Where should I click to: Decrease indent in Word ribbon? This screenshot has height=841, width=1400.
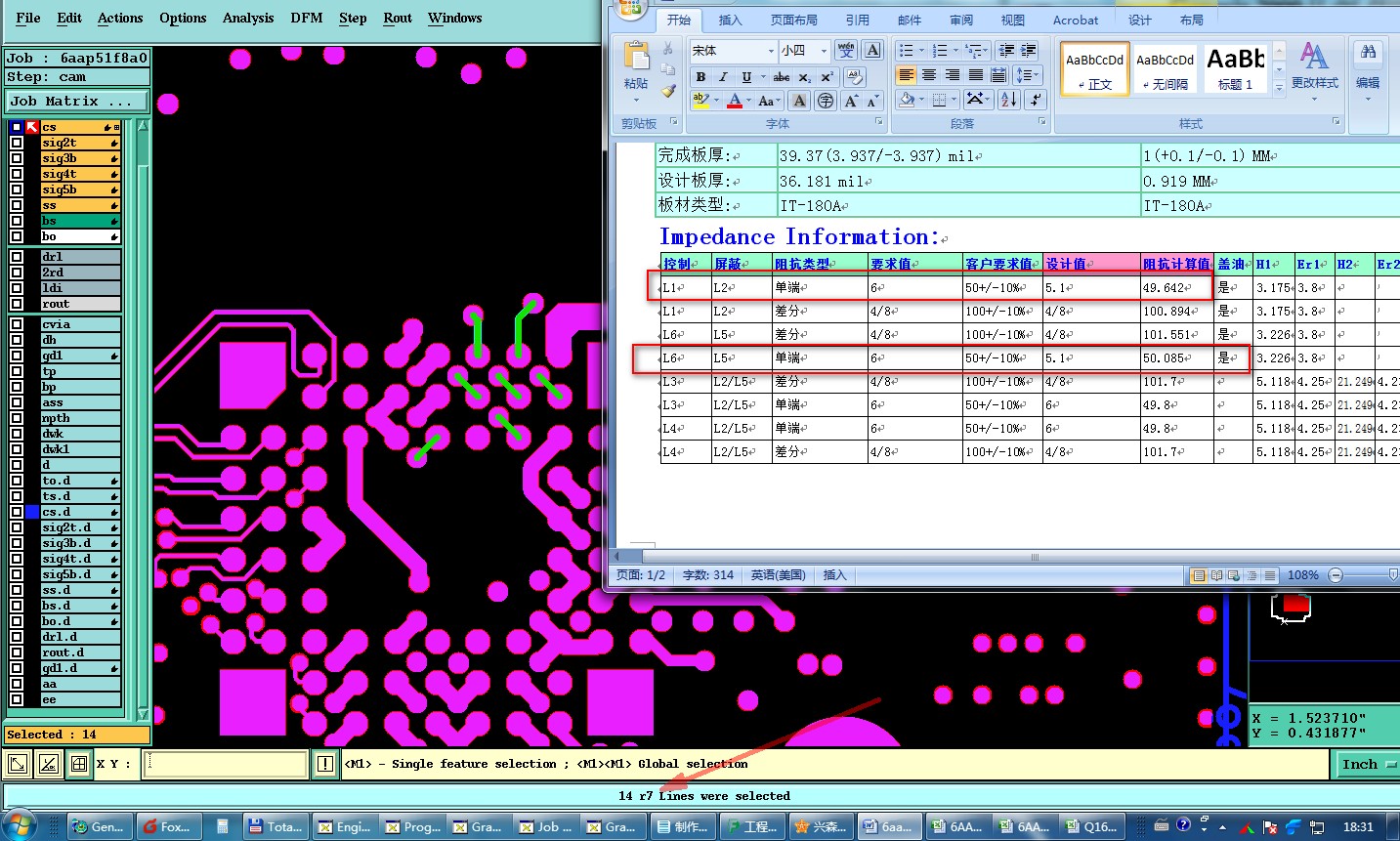coord(1006,50)
